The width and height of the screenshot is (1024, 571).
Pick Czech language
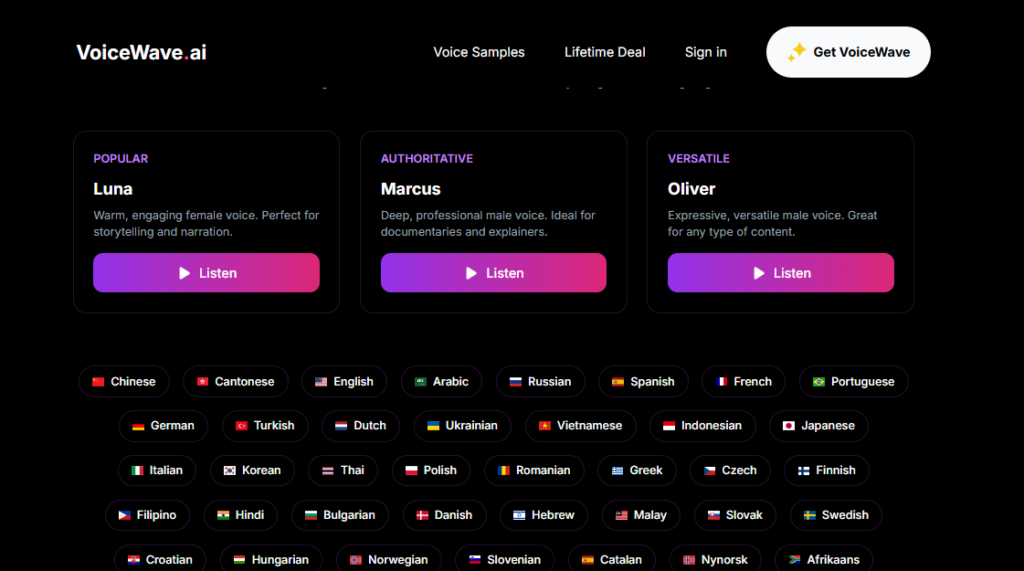730,470
